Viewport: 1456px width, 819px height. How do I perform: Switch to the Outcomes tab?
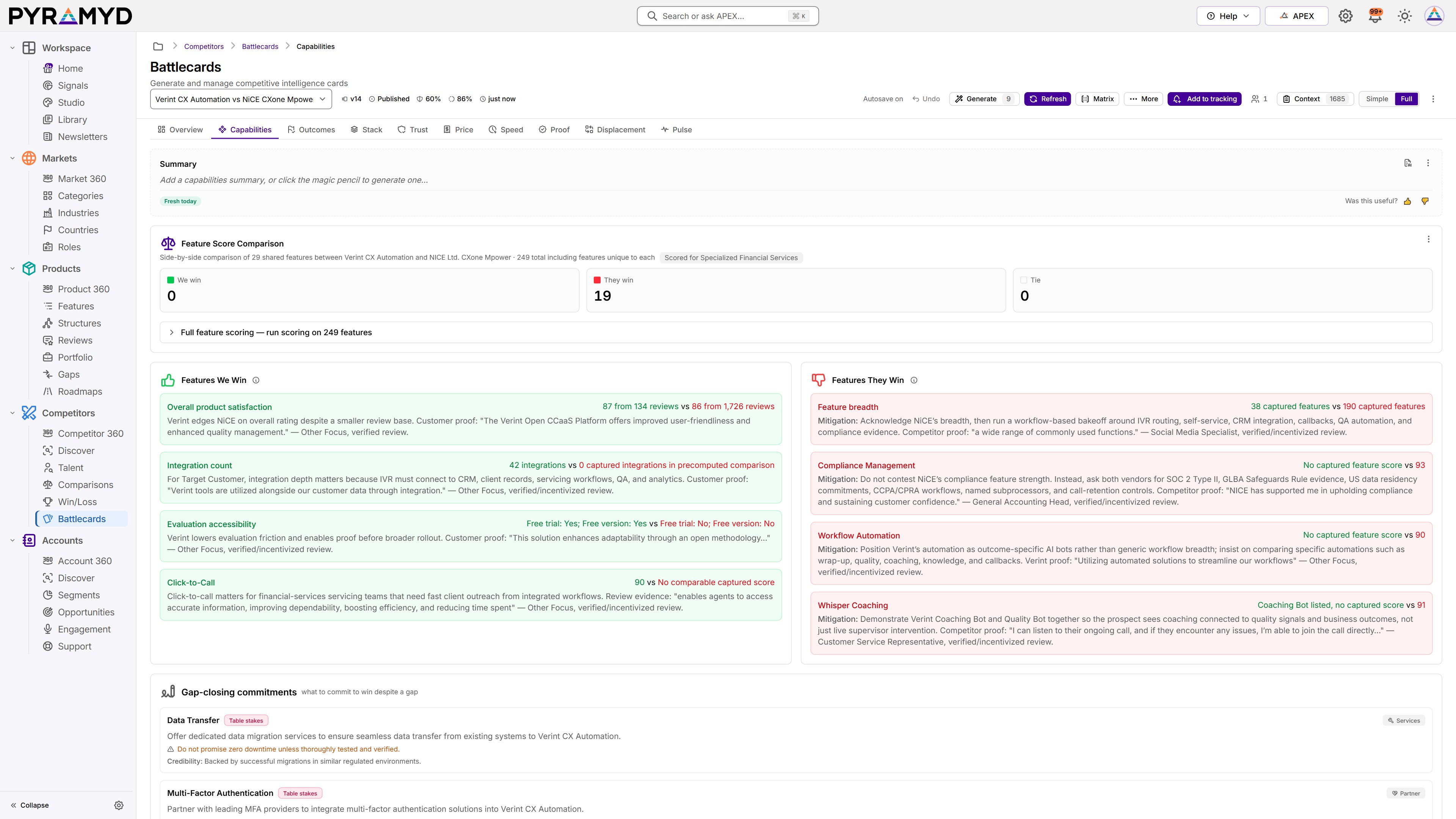pyautogui.click(x=311, y=129)
